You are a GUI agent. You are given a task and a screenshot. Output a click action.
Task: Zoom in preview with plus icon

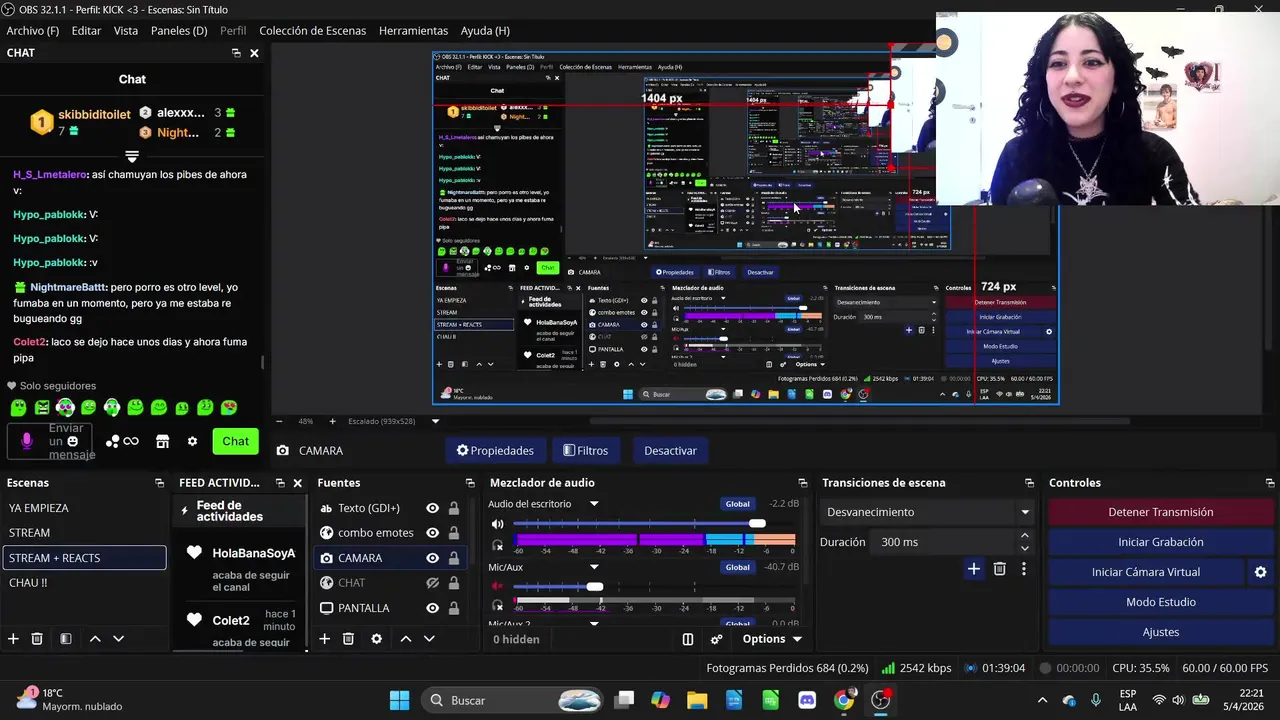point(332,421)
